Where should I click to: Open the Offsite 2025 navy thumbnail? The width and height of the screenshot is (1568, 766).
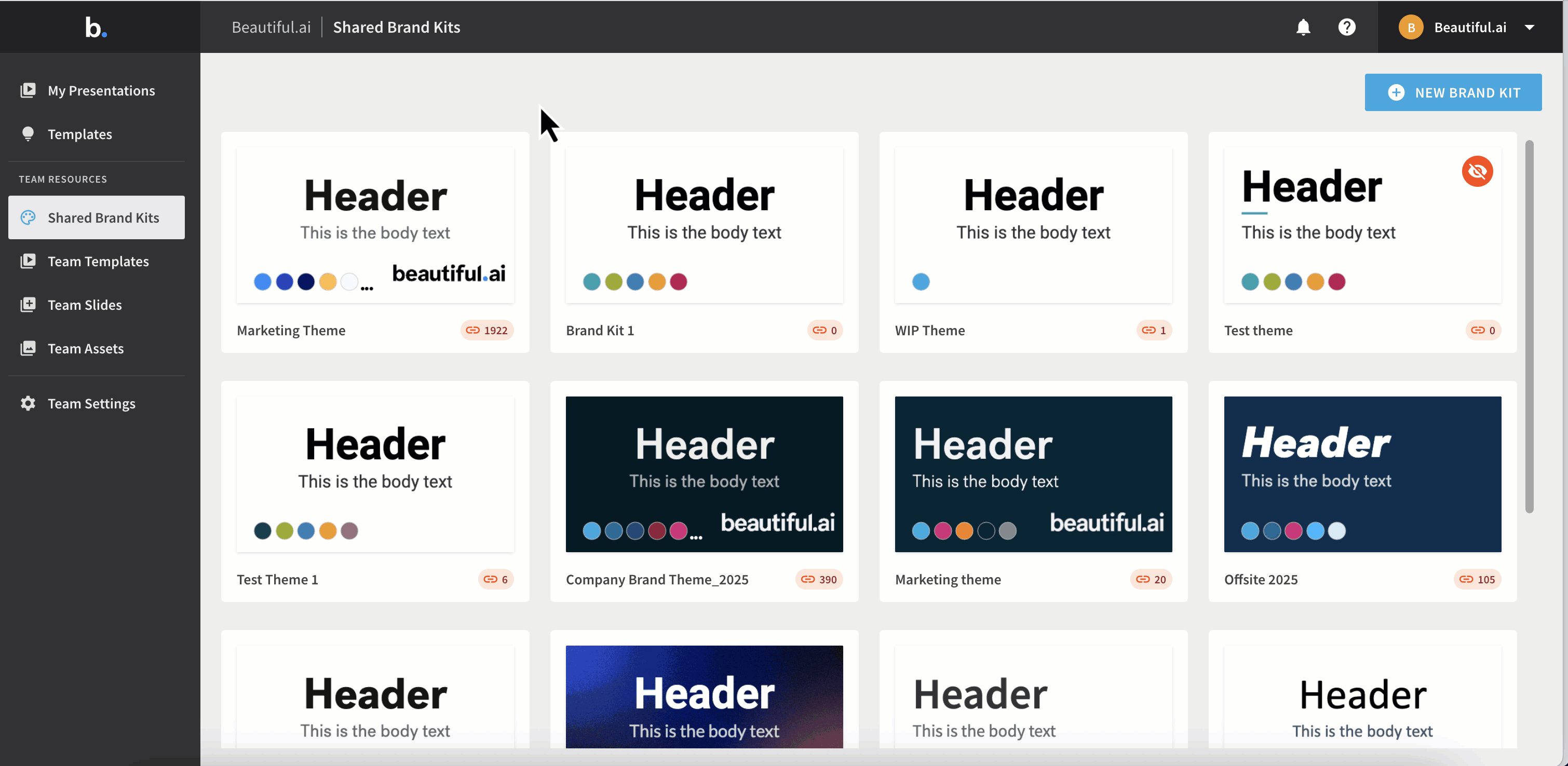pos(1362,474)
